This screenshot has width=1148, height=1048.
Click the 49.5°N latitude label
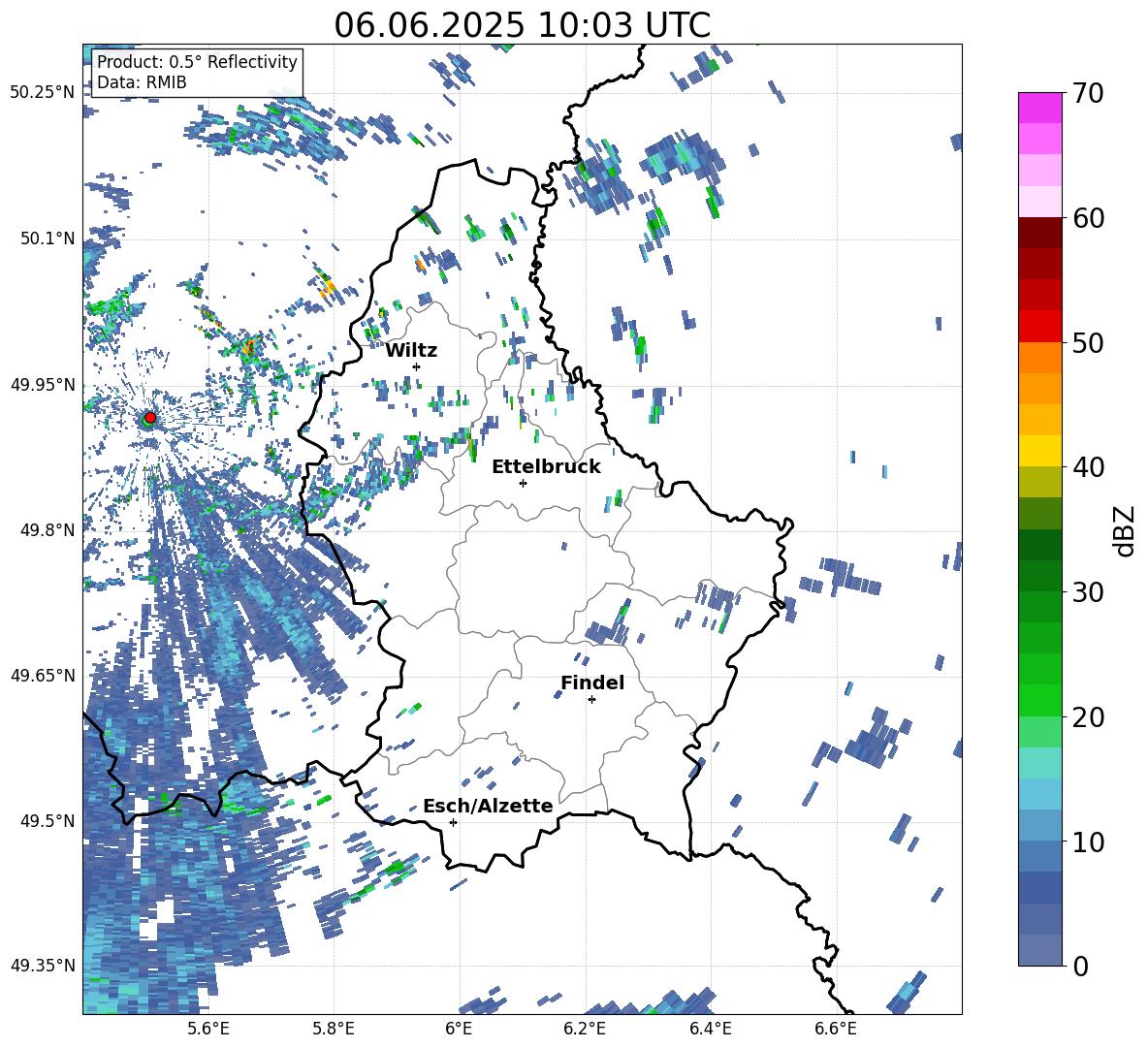coord(48,820)
